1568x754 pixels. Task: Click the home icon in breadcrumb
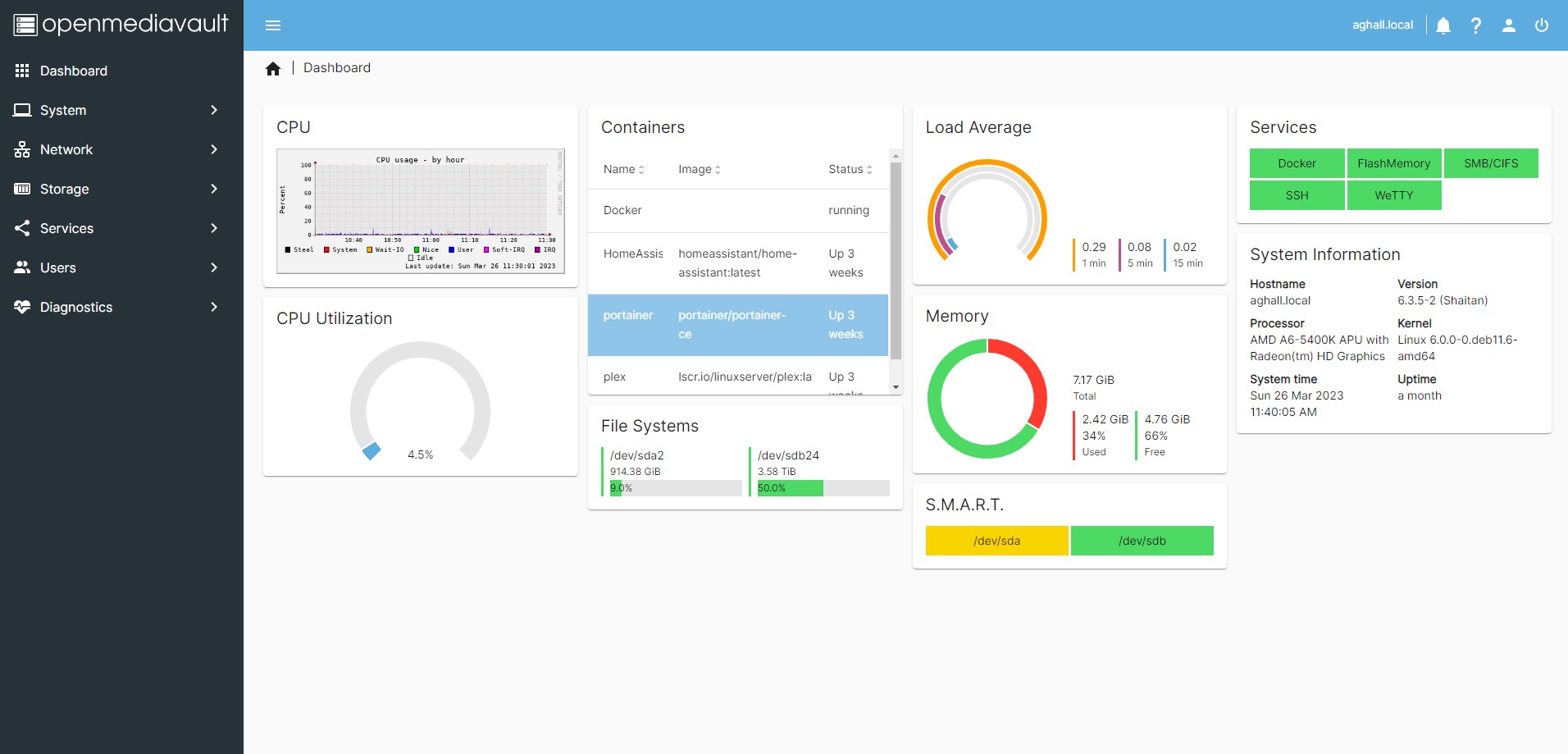click(x=273, y=68)
